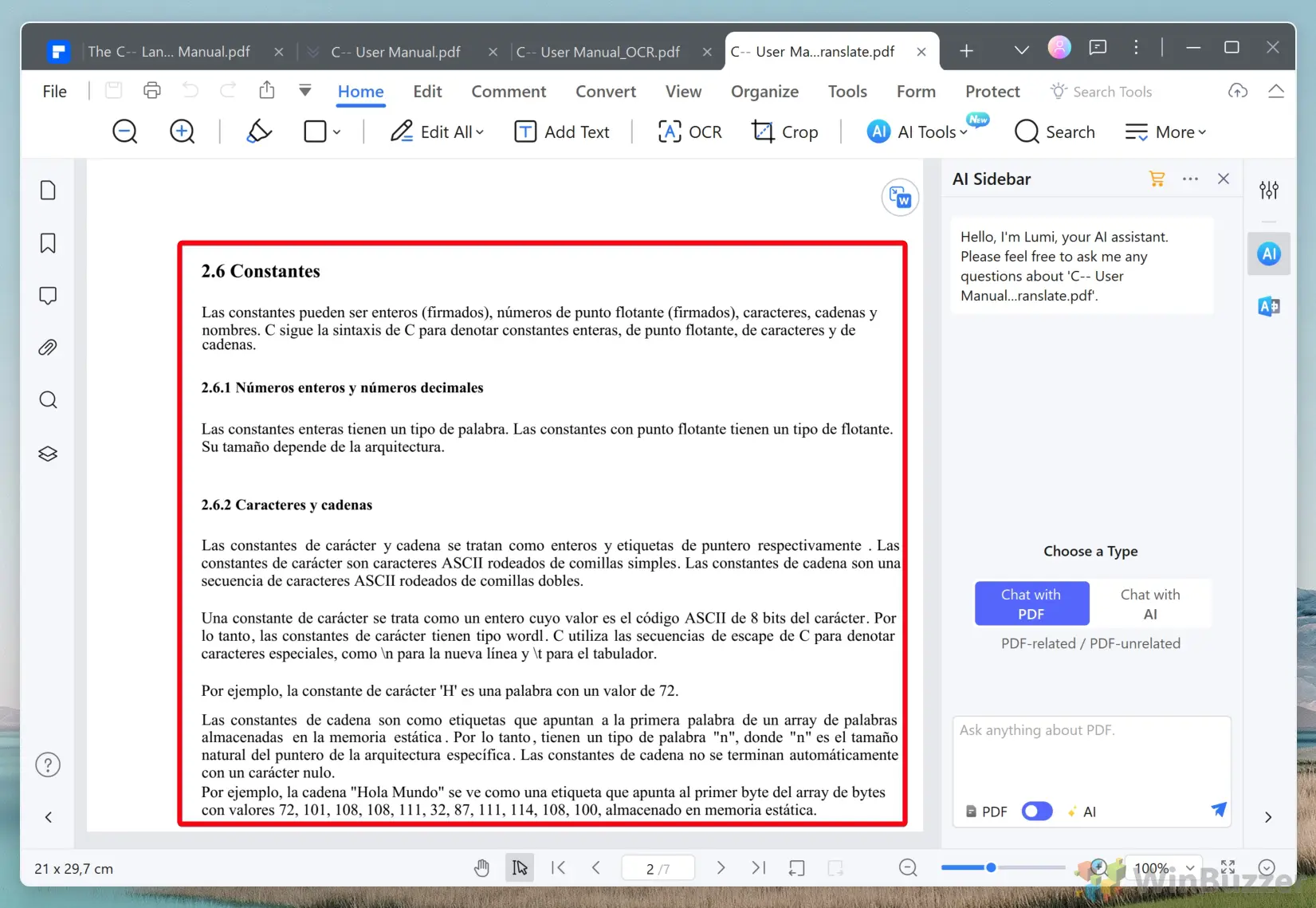Click the Add Text button

click(x=562, y=132)
